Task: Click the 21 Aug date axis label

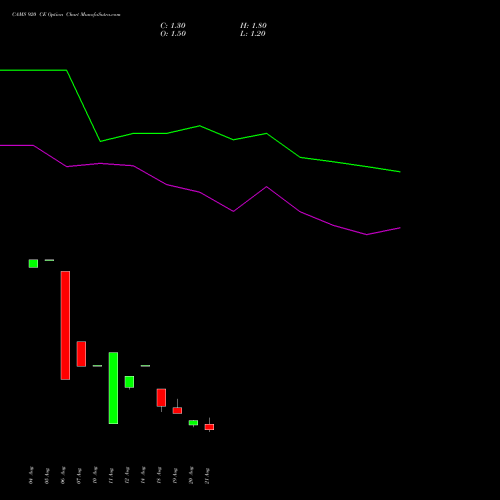Action: [x=207, y=475]
